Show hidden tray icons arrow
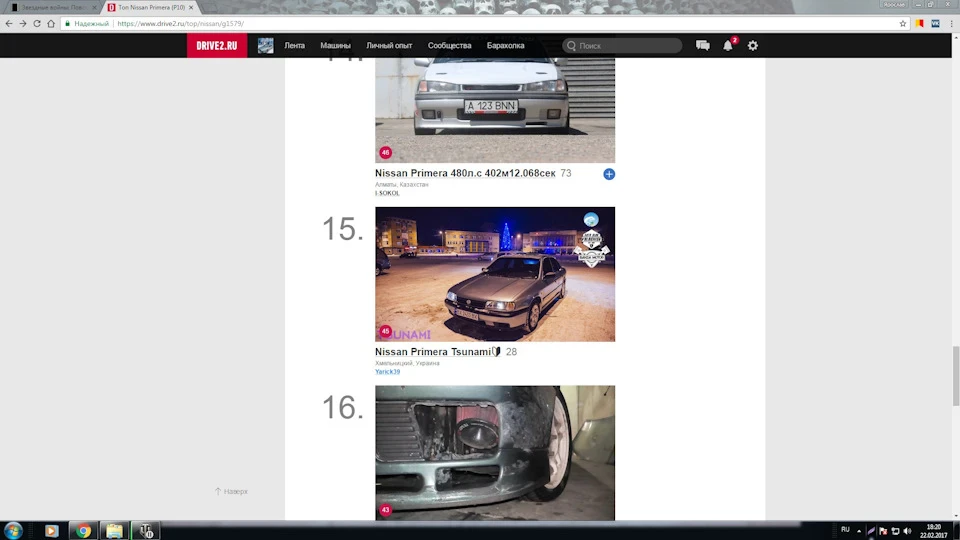This screenshot has height=540, width=960. coord(859,531)
